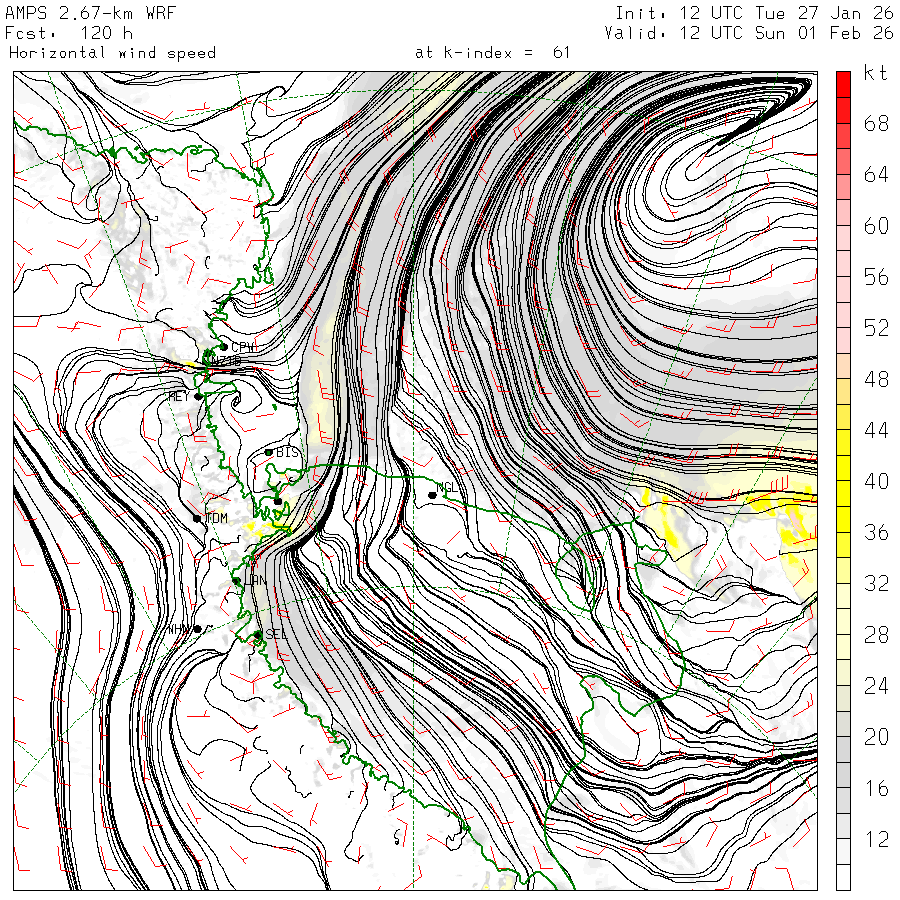
Task: Click the LAN station marker dot
Action: pos(236,581)
